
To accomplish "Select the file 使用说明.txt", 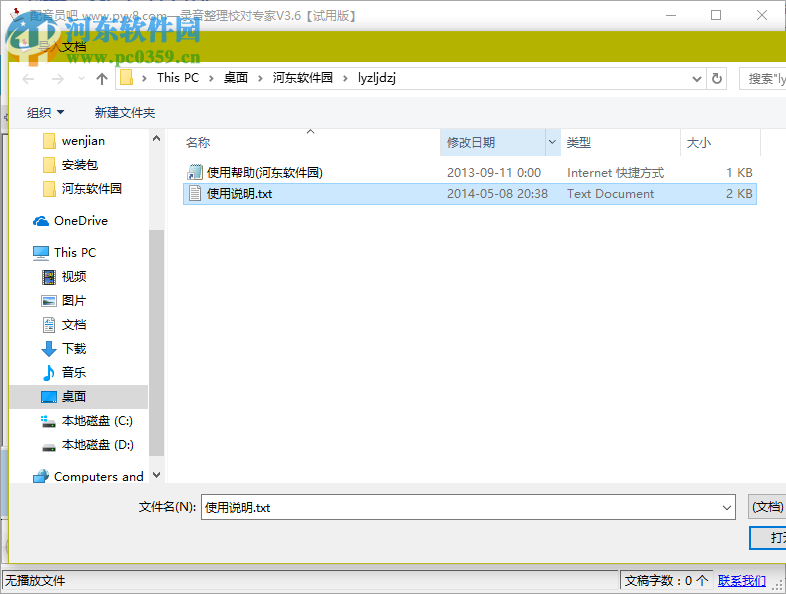I will click(x=470, y=194).
